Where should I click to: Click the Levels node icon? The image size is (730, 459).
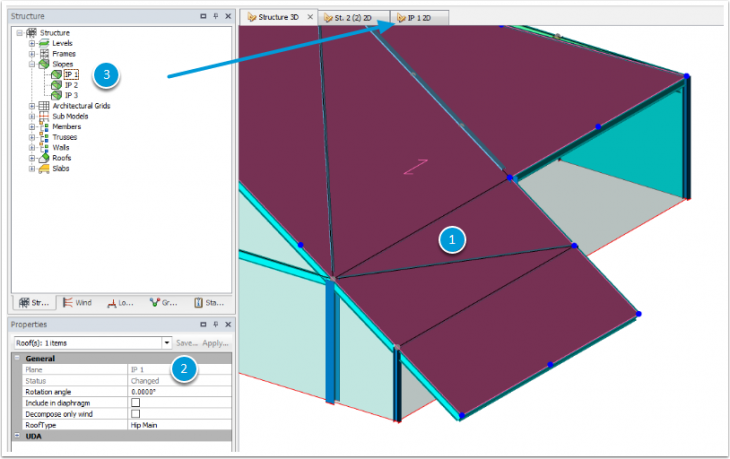click(44, 43)
